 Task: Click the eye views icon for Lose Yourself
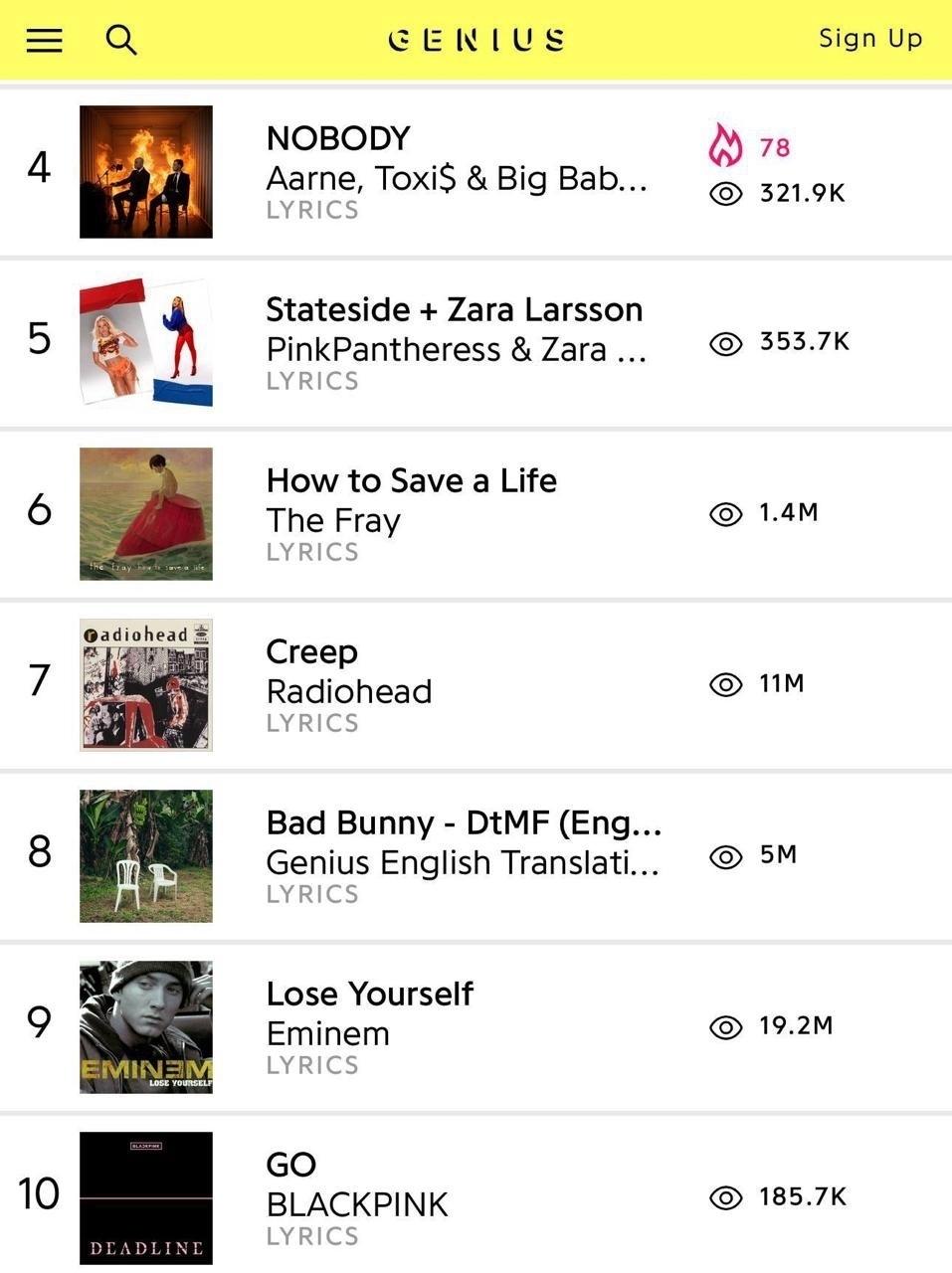(725, 1026)
